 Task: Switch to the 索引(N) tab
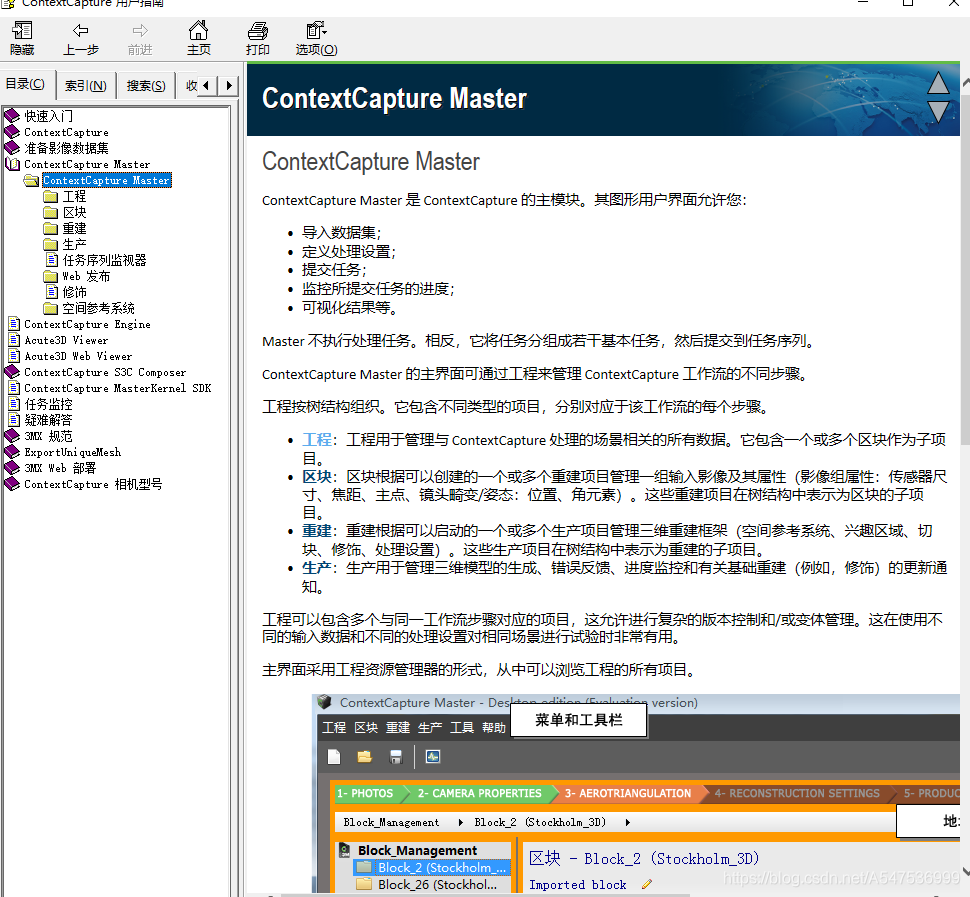[x=86, y=85]
